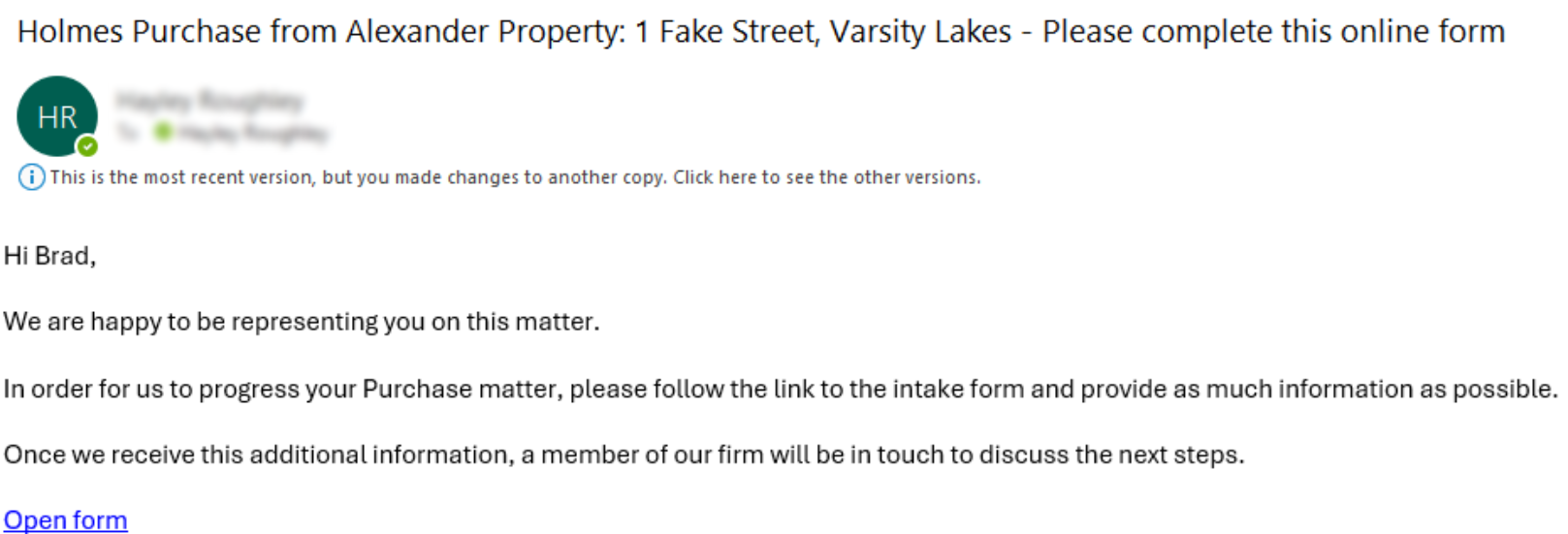The width and height of the screenshot is (1568, 534).
Task: Click "This is the most recent version" notice
Action: 182,177
